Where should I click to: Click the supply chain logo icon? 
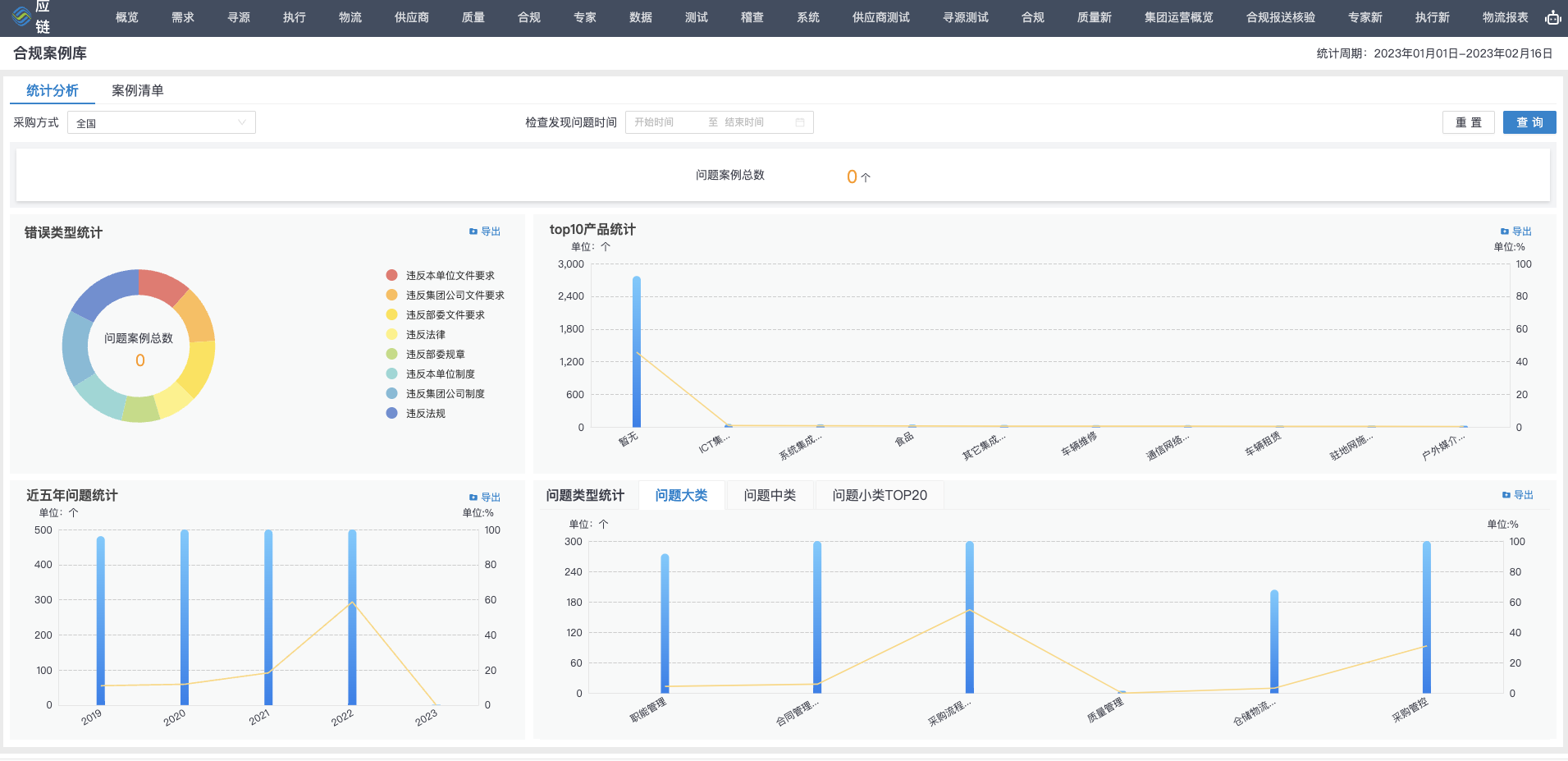click(x=21, y=16)
